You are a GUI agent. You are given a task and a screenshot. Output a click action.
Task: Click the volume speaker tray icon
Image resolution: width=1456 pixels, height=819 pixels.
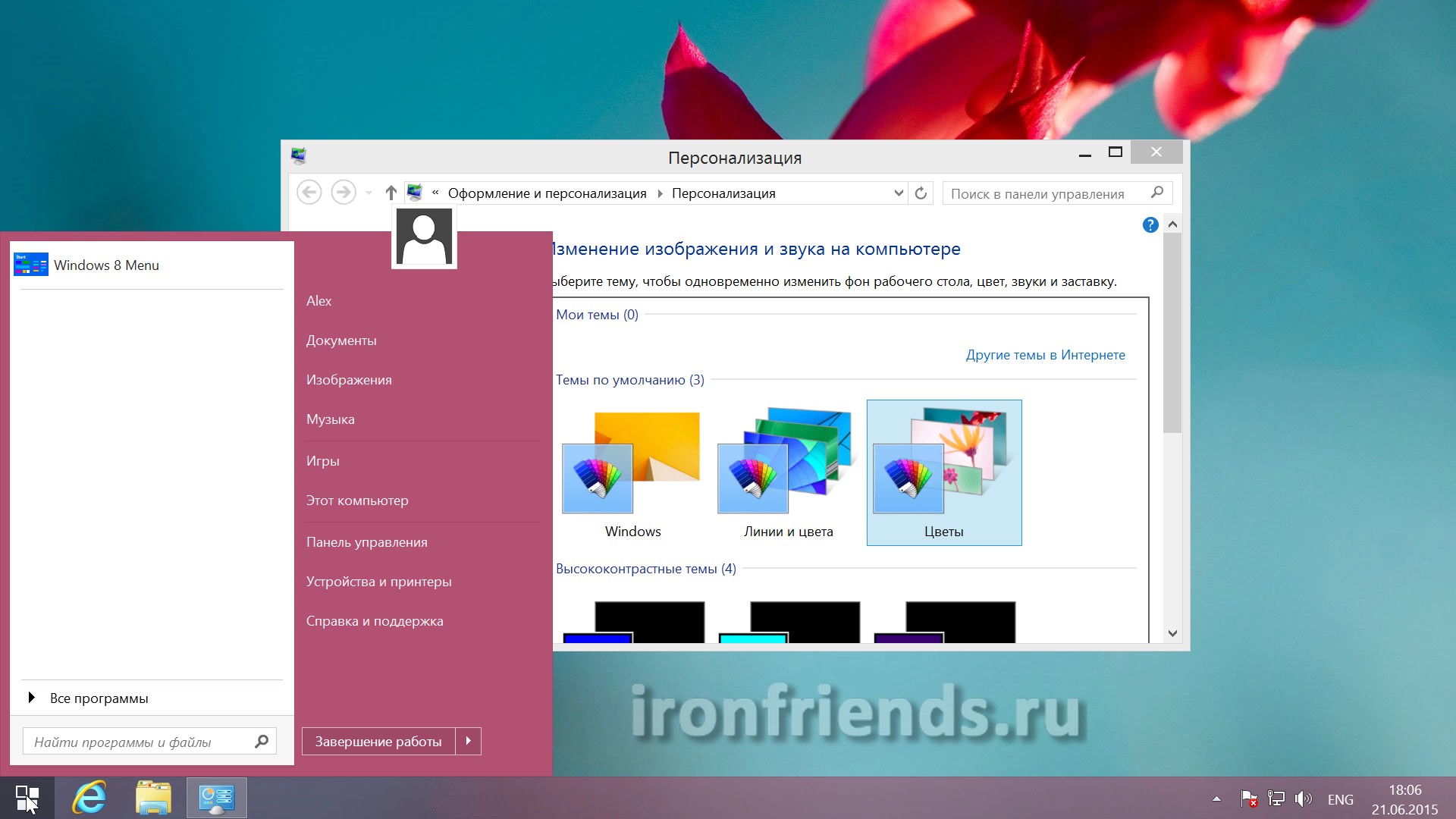point(1303,799)
